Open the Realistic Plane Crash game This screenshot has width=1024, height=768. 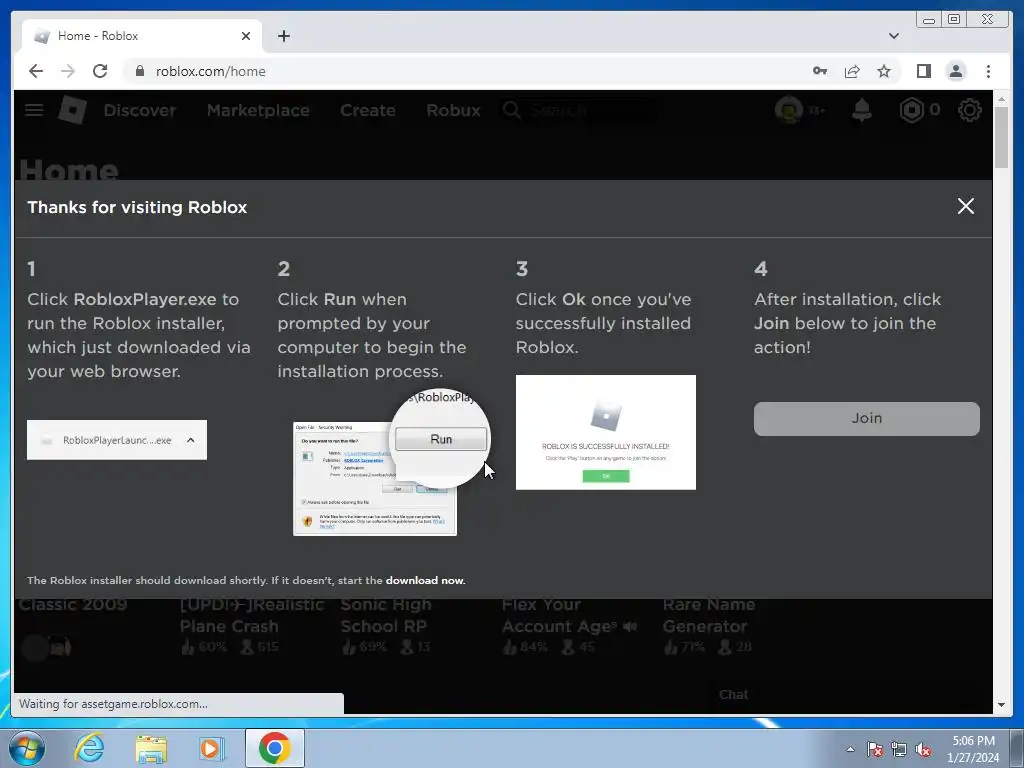tap(251, 615)
